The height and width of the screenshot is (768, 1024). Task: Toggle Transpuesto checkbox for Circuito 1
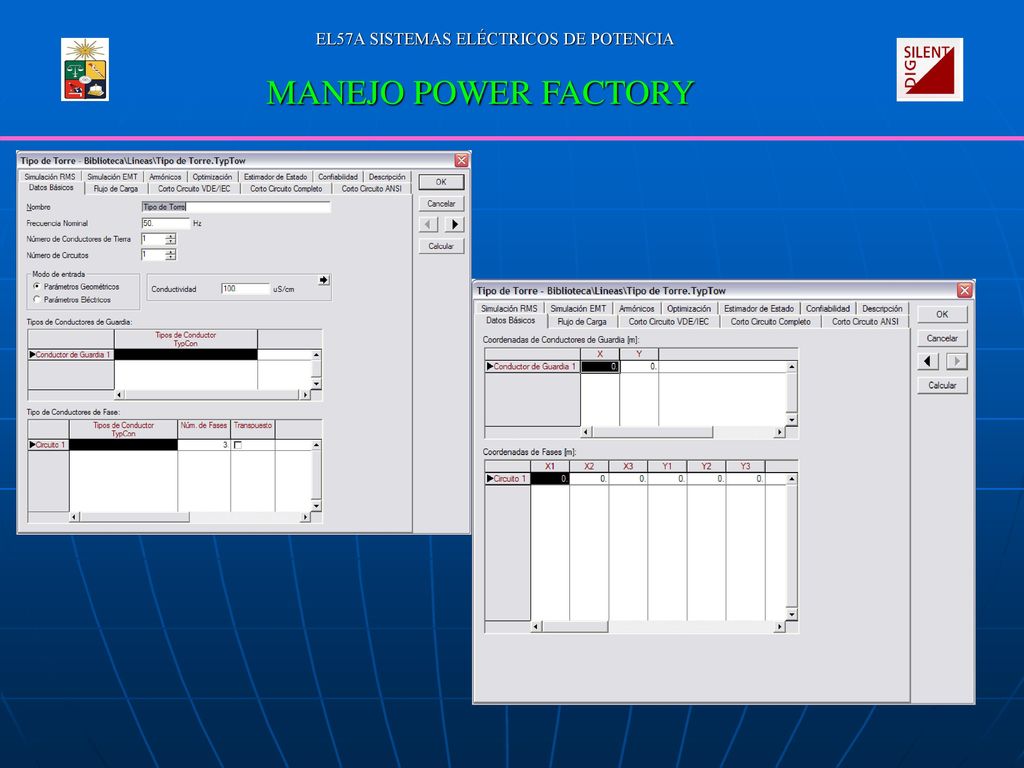coord(238,445)
